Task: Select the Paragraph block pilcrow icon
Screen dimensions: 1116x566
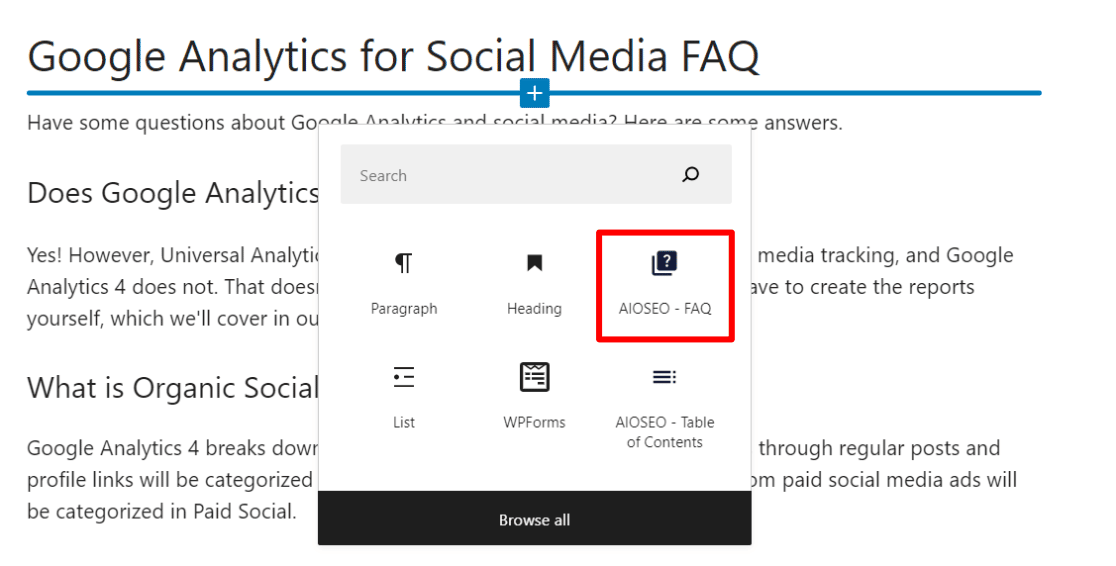Action: [403, 263]
